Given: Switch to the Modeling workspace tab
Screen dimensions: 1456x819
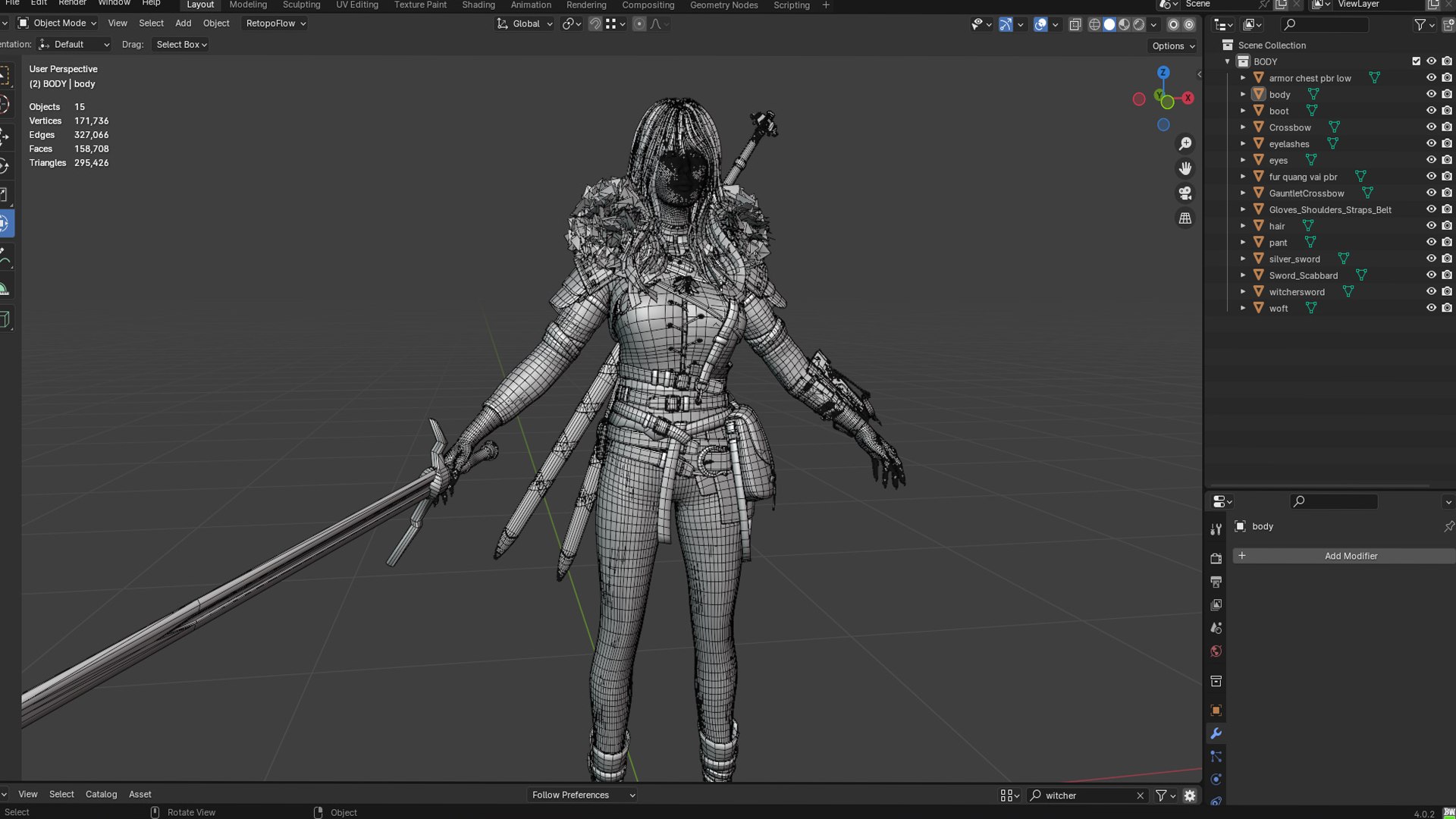Looking at the screenshot, I should 248,5.
